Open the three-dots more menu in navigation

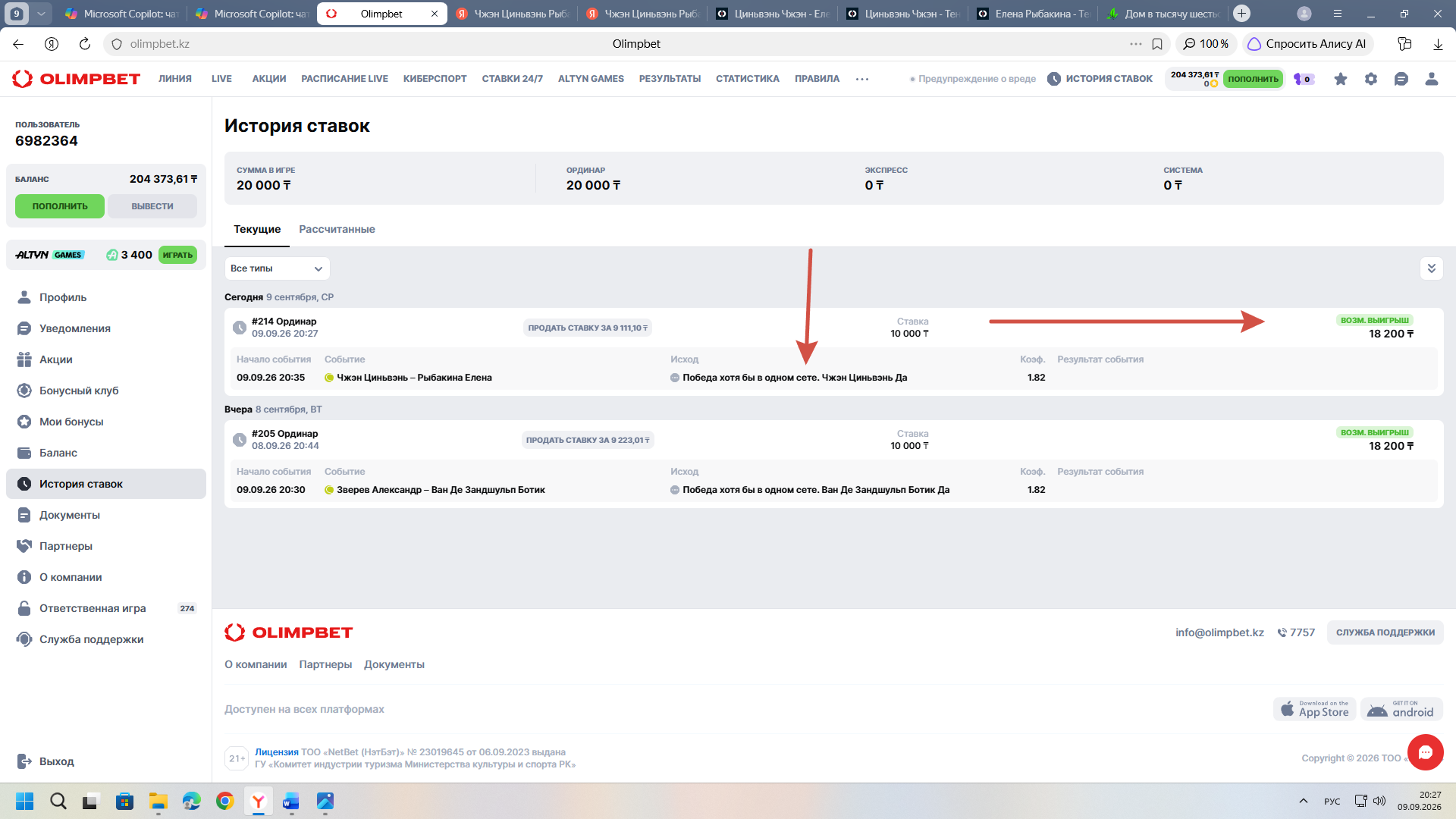click(862, 79)
